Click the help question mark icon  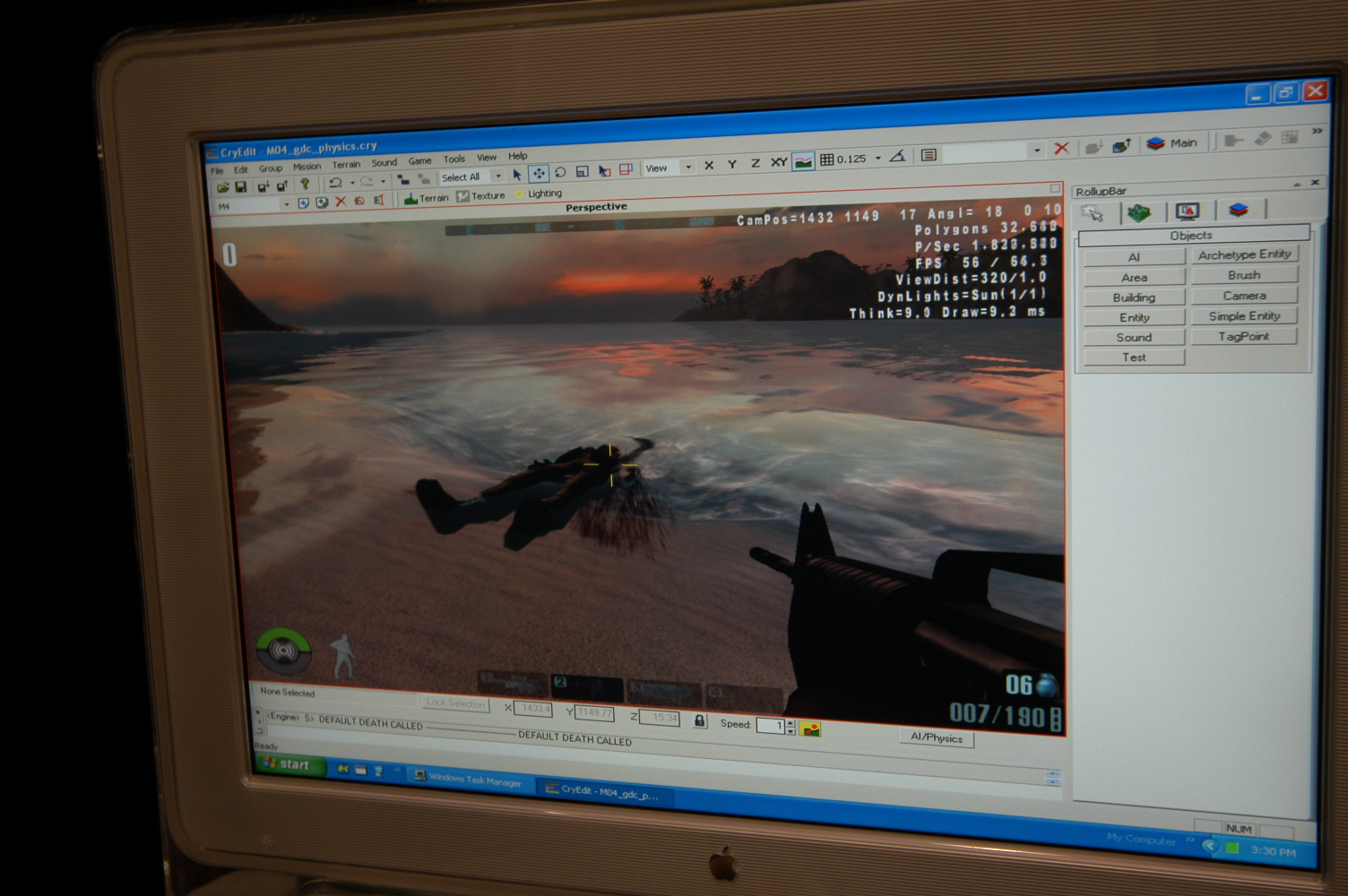[305, 185]
